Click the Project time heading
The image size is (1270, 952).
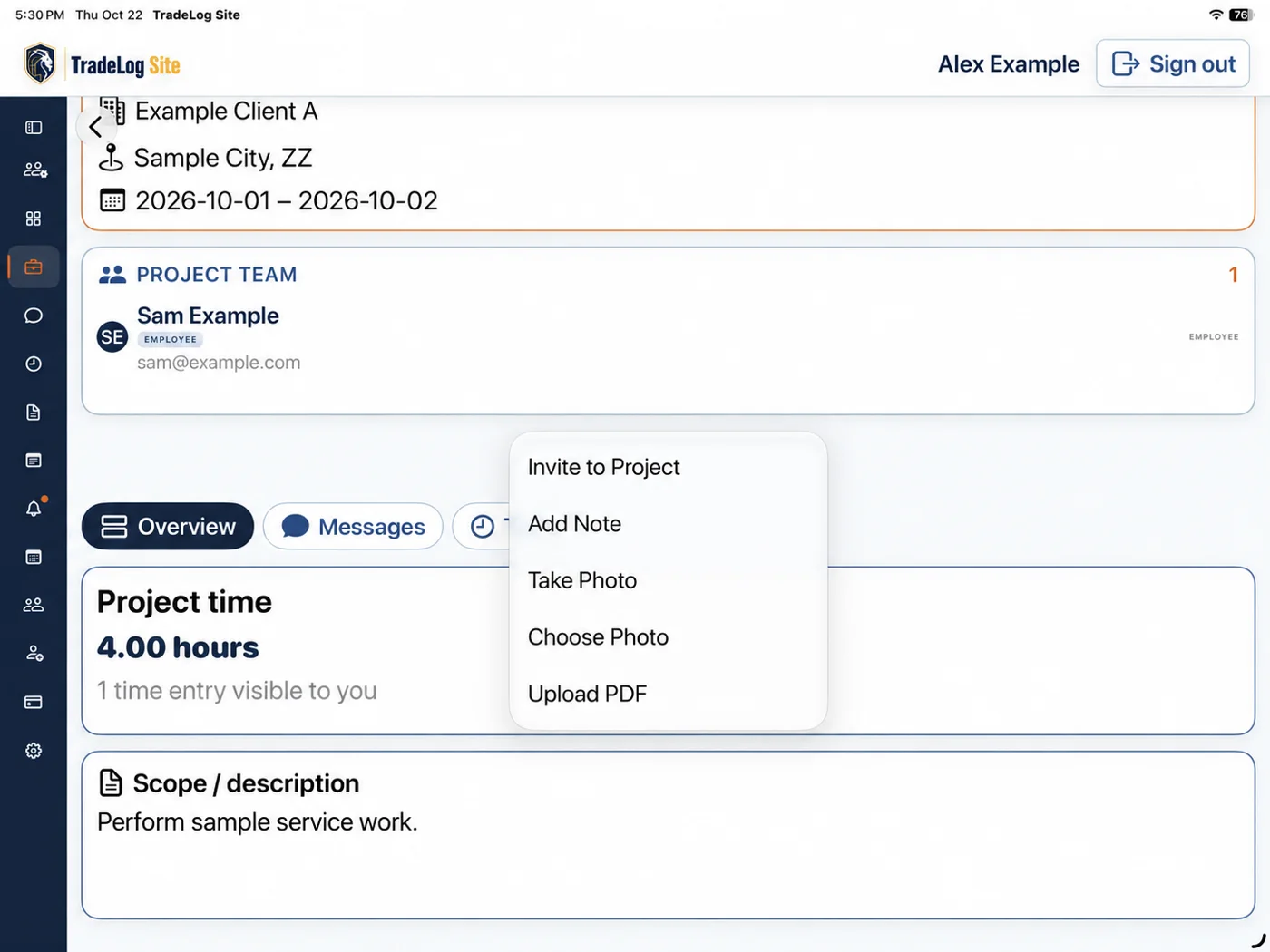(x=184, y=602)
